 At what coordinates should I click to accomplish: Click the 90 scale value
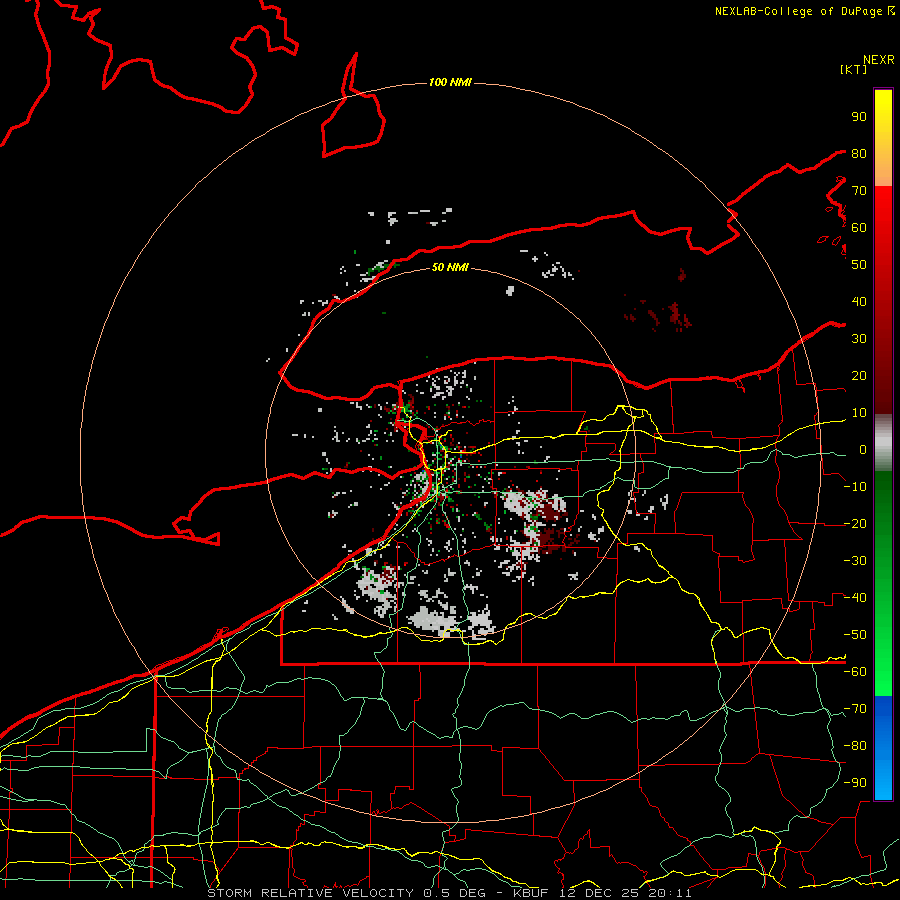click(859, 117)
